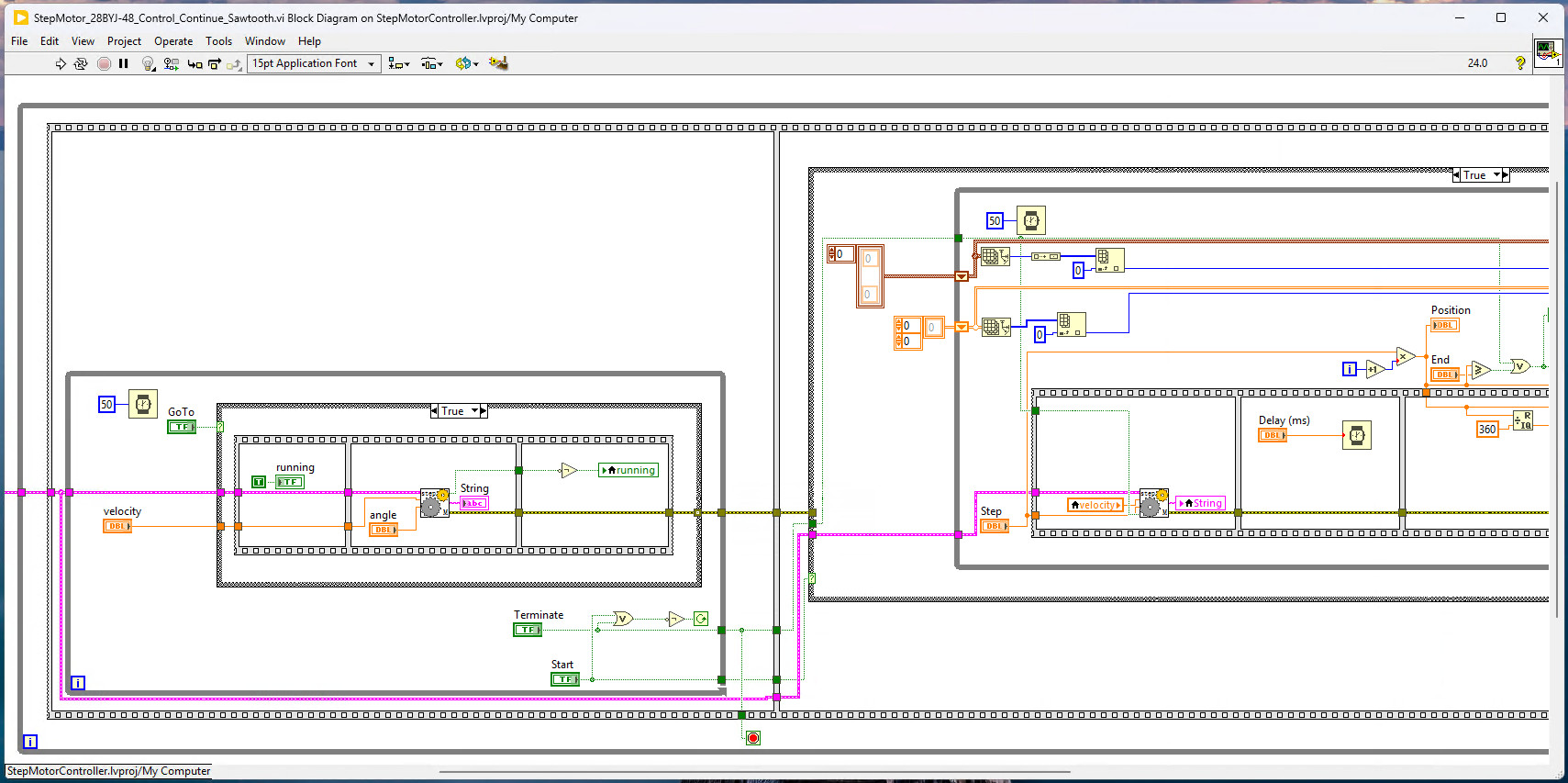Open the Help menu
Screen dimensions: 1568x783
[x=309, y=41]
